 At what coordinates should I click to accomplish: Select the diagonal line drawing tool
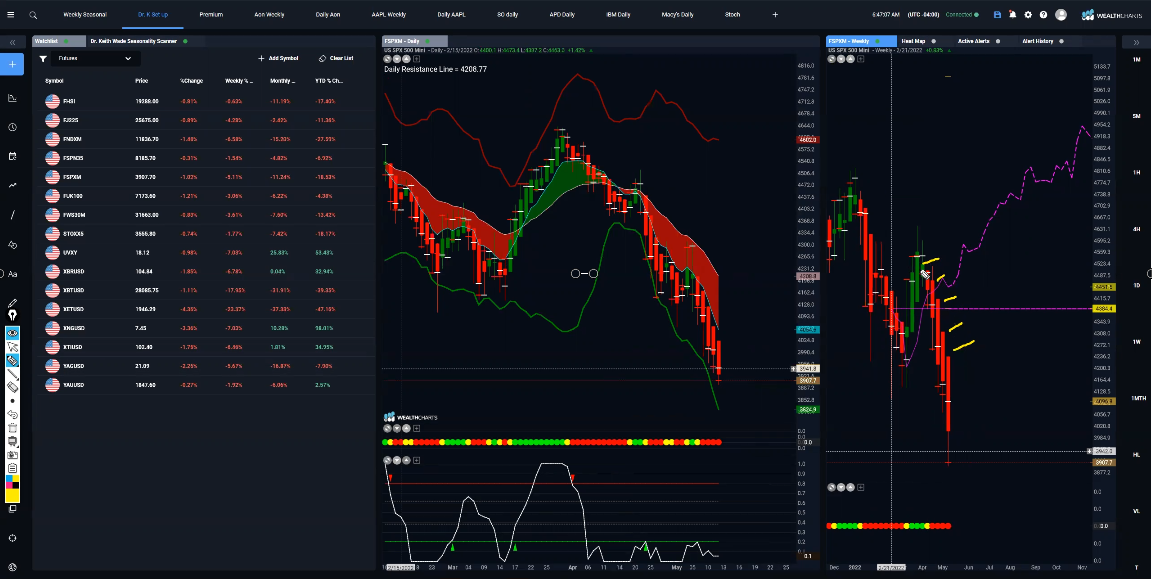tap(12, 215)
